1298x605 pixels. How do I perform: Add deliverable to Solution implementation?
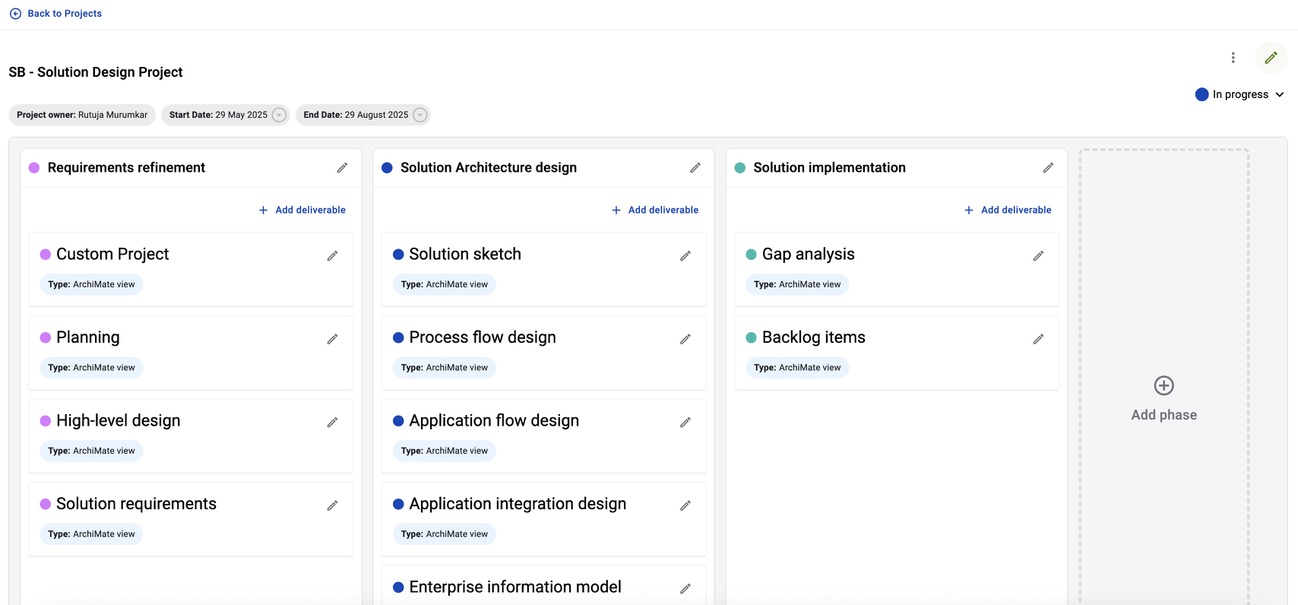[1007, 210]
